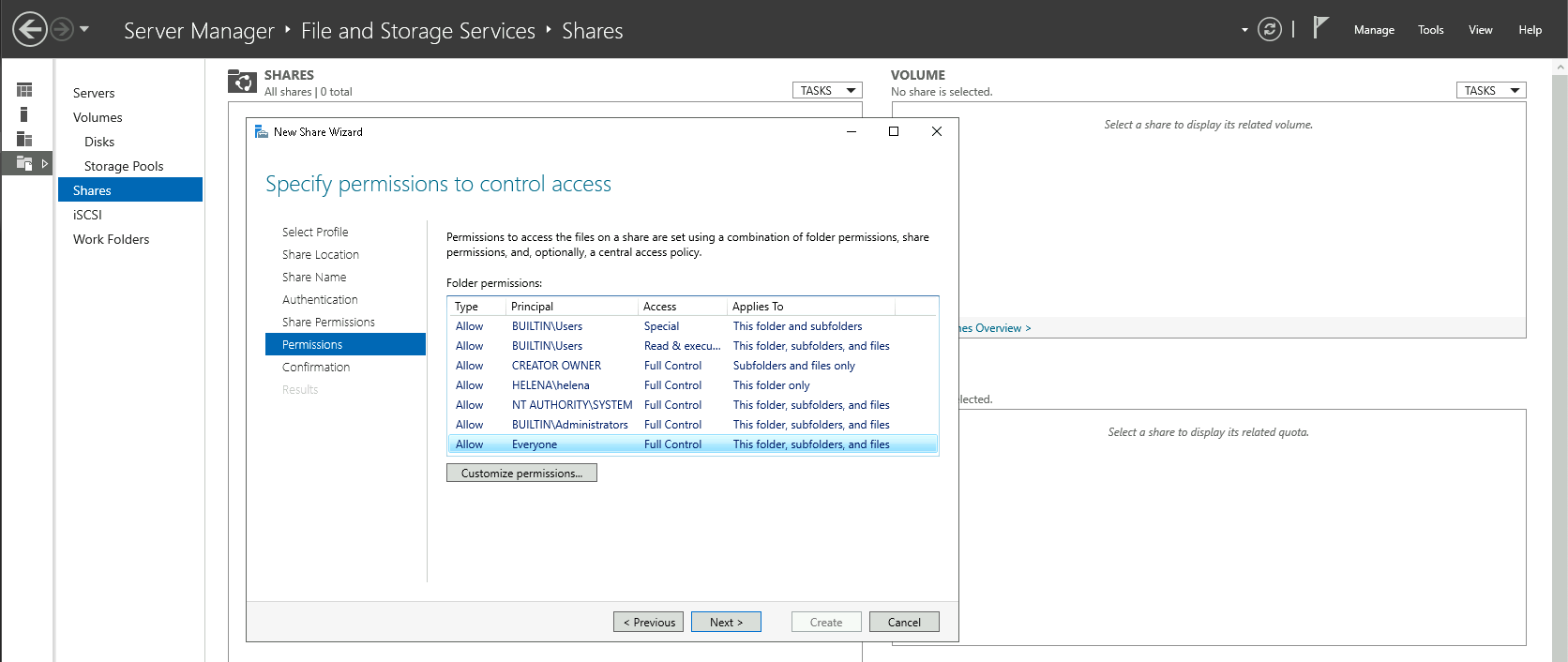Expand navigation history dropdown arrow

[84, 29]
